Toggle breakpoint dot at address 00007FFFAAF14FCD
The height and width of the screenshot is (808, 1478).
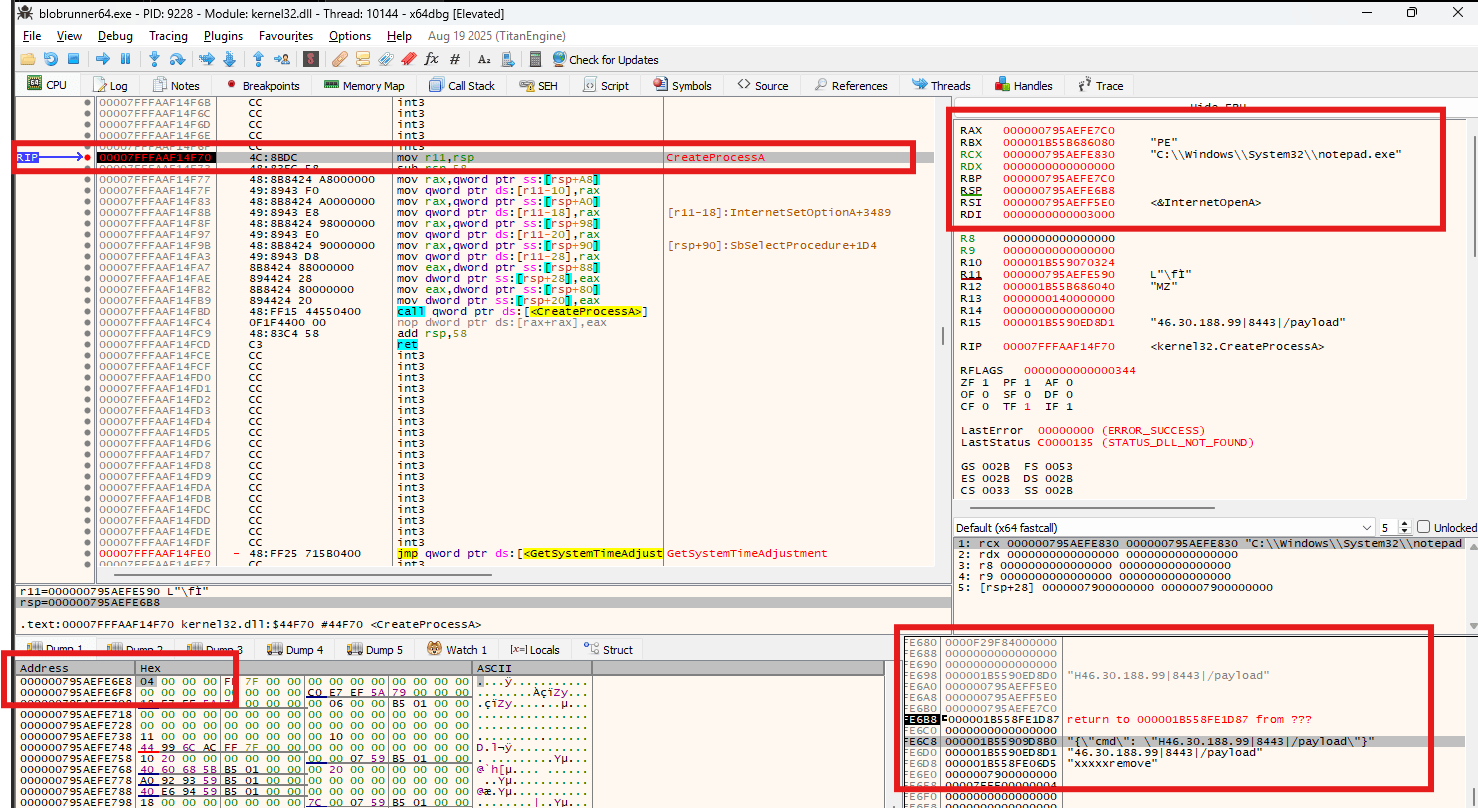[x=88, y=345]
